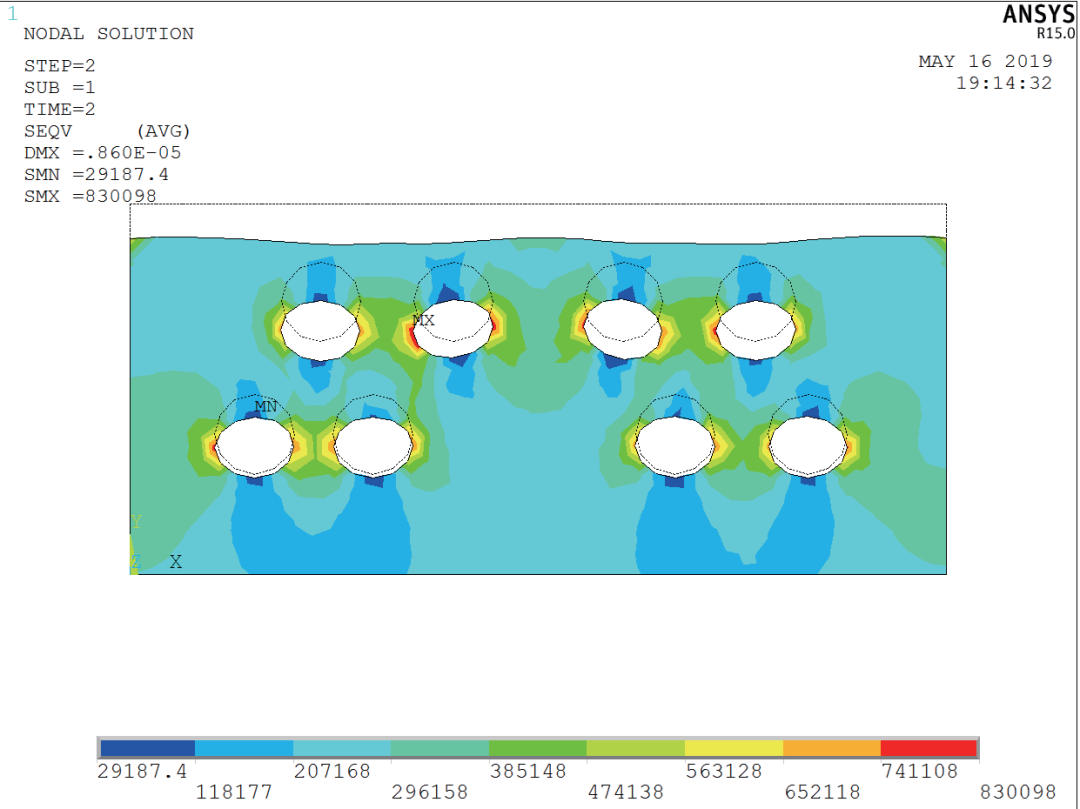Click the red legend color band
The width and height of the screenshot is (1080, 809).
coord(928,748)
